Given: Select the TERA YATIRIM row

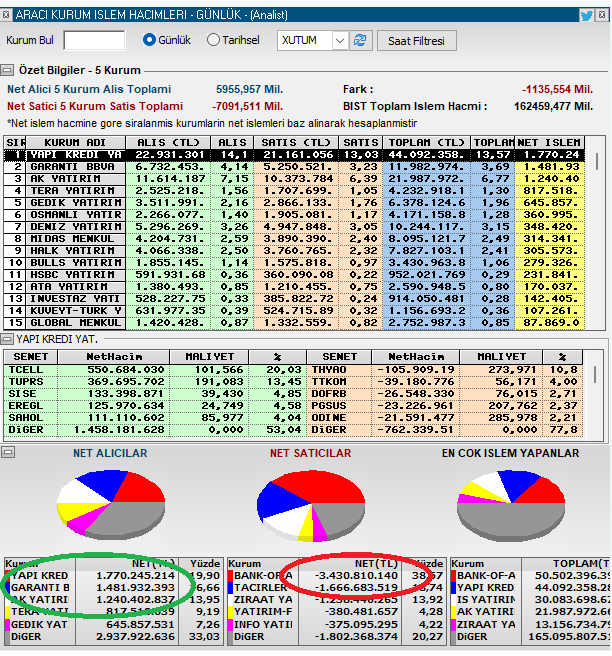Looking at the screenshot, I should [294, 191].
